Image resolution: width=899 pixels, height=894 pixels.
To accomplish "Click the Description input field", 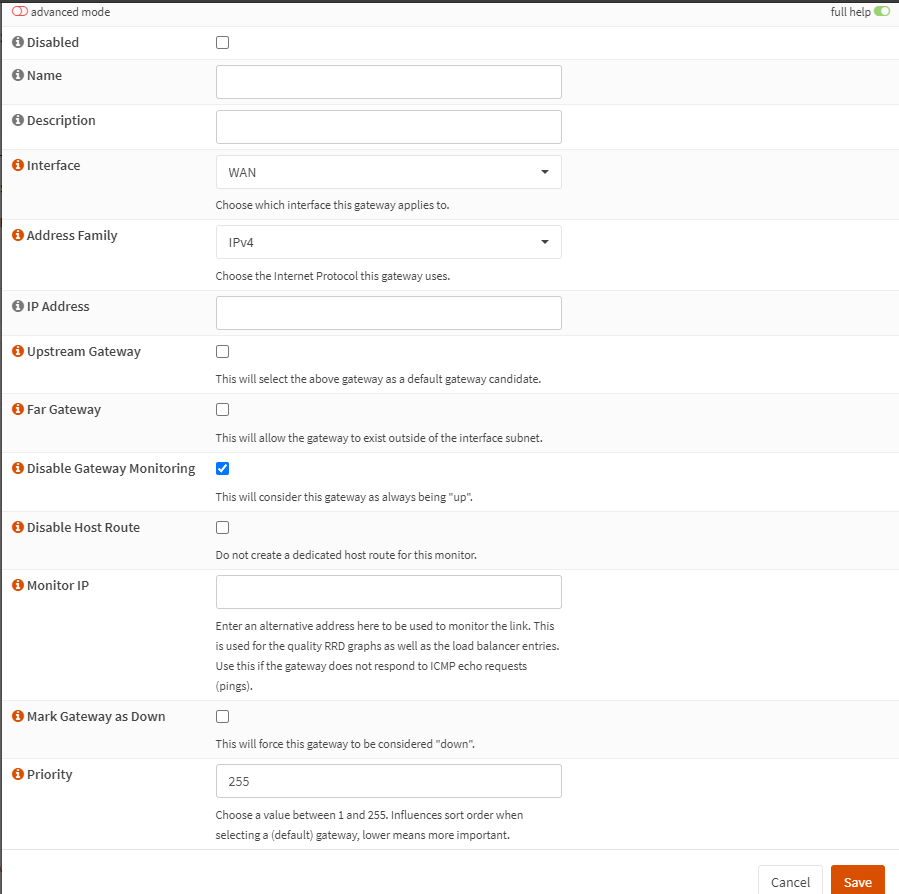I will pyautogui.click(x=389, y=127).
